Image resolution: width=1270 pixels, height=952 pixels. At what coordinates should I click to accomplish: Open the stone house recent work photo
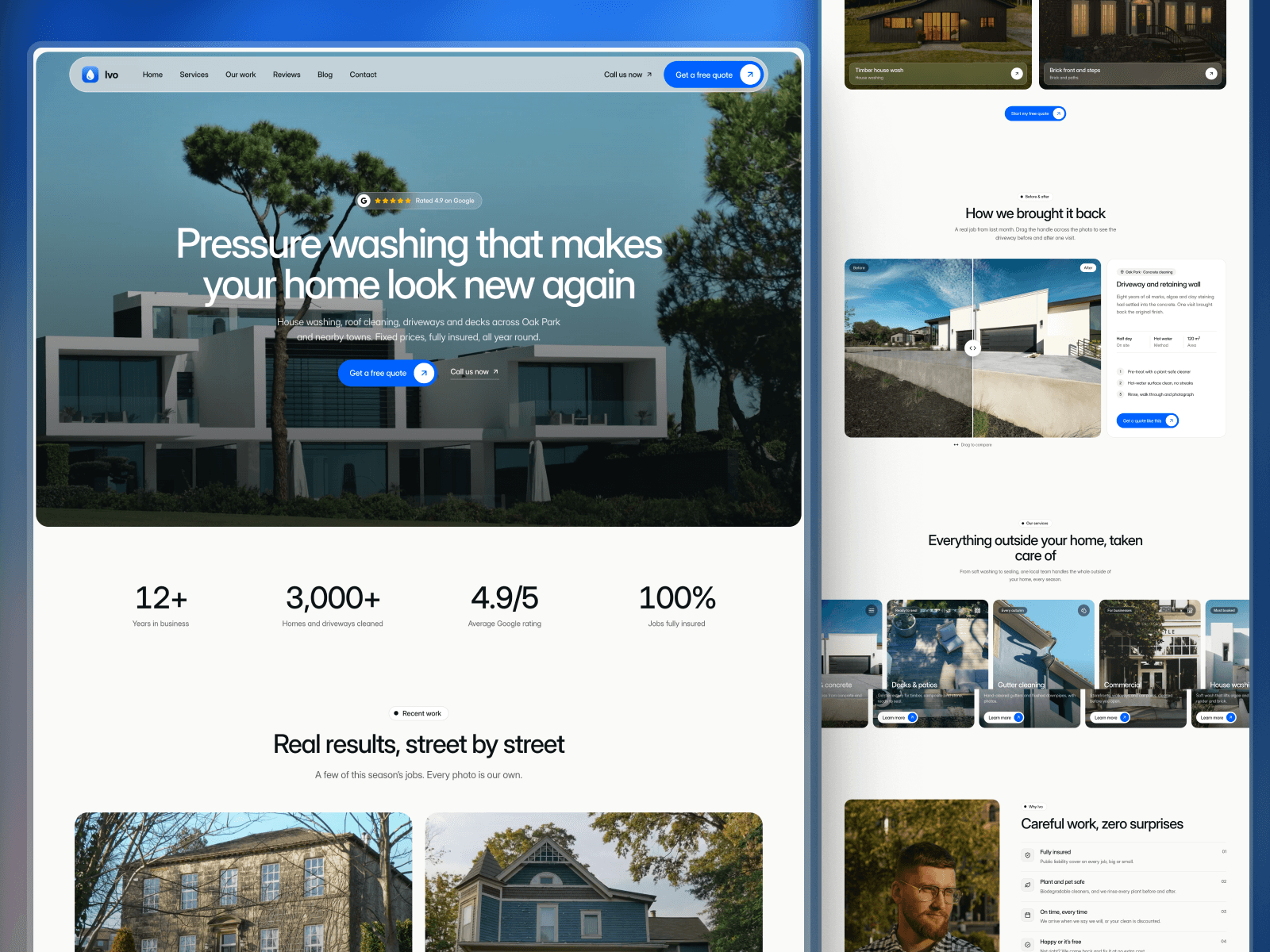coord(244,882)
